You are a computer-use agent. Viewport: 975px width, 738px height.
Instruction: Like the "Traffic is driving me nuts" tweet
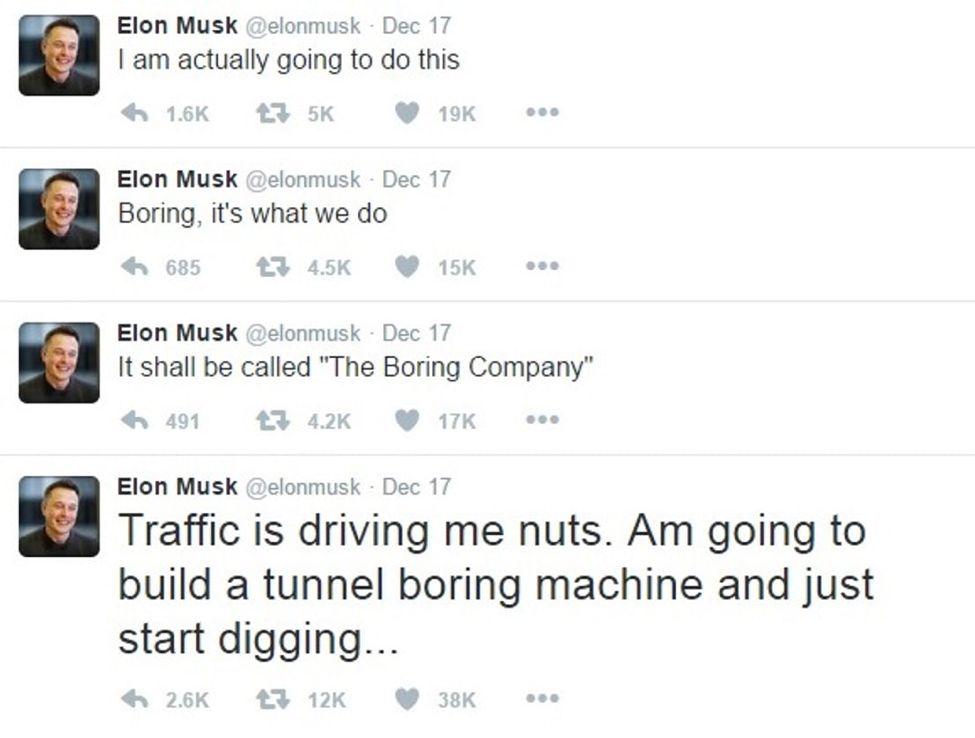pos(406,700)
